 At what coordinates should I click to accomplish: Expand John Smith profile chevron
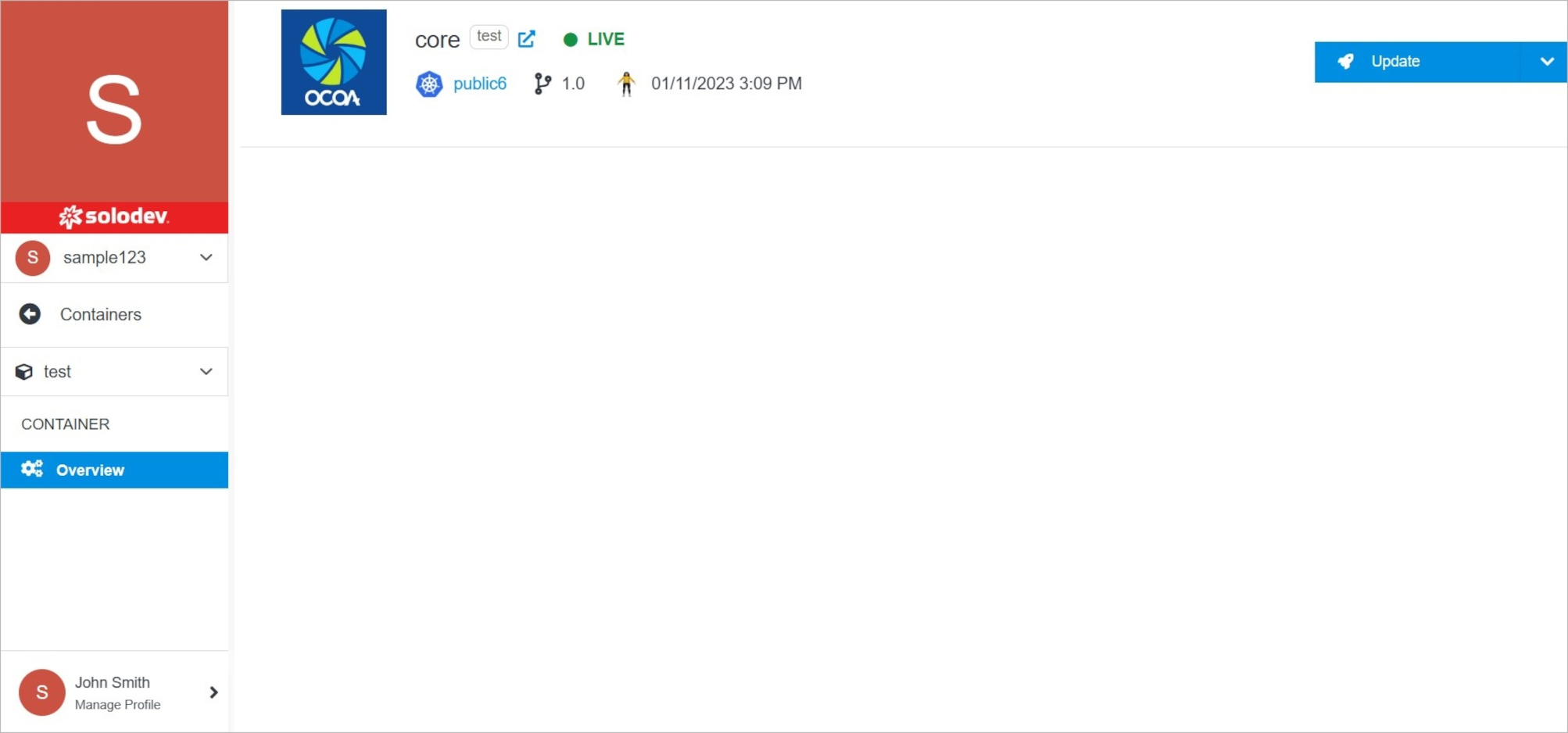[x=213, y=692]
